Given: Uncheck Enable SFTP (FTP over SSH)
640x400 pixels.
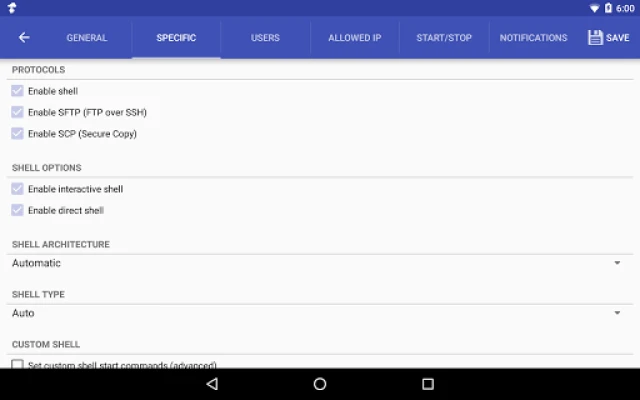Looking at the screenshot, I should (x=17, y=112).
